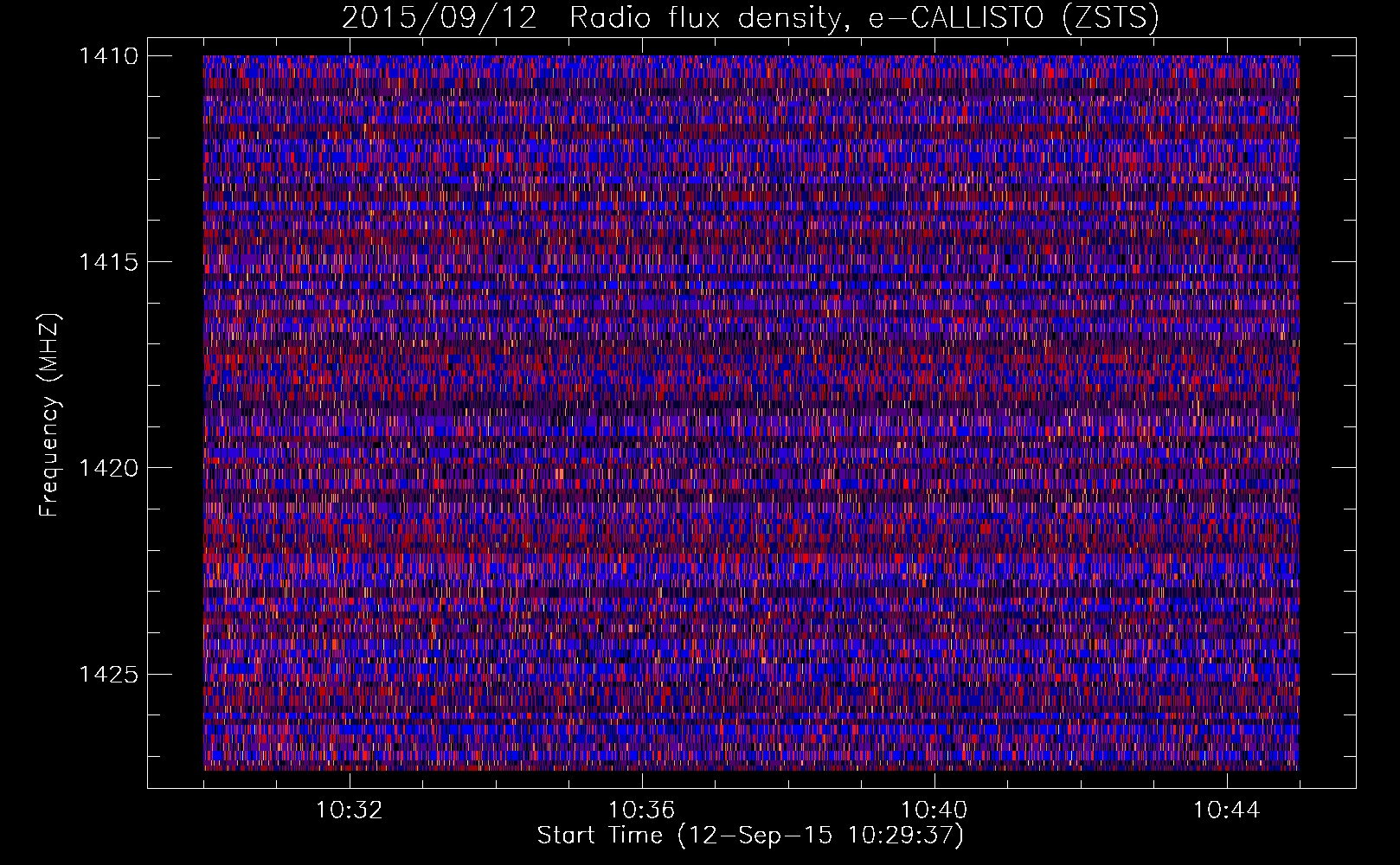The height and width of the screenshot is (865, 1400).
Task: Click the 'Frequency (MHZ)' axis label
Action: 49,415
